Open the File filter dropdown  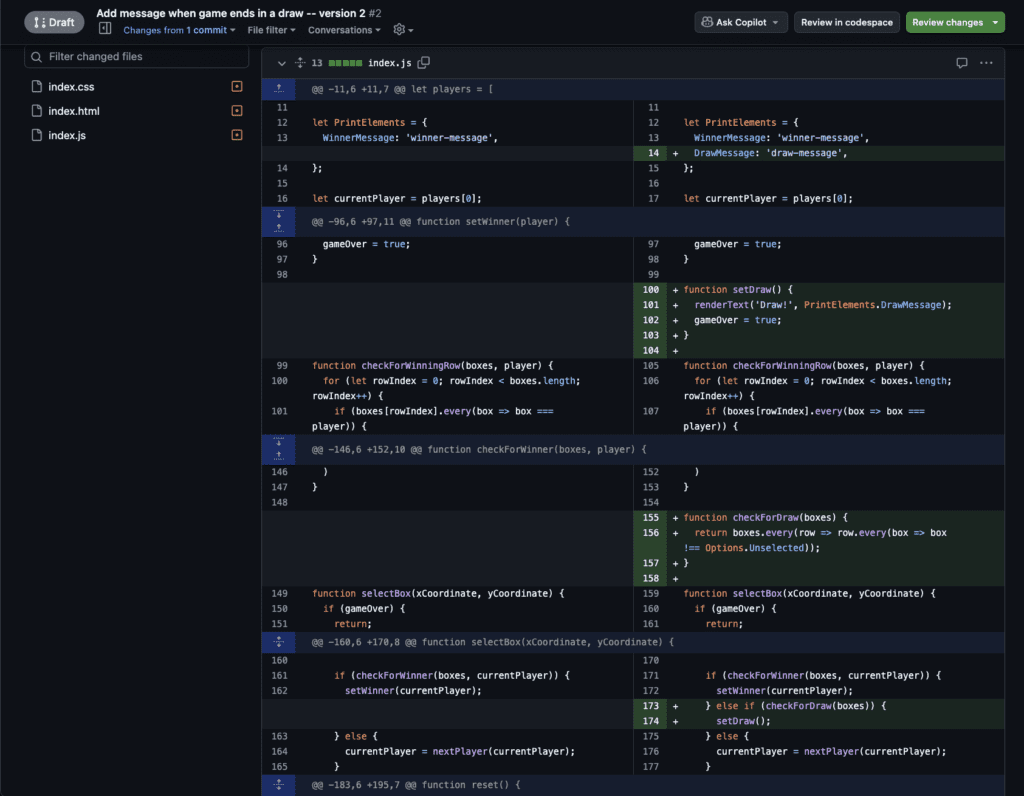tap(272, 30)
